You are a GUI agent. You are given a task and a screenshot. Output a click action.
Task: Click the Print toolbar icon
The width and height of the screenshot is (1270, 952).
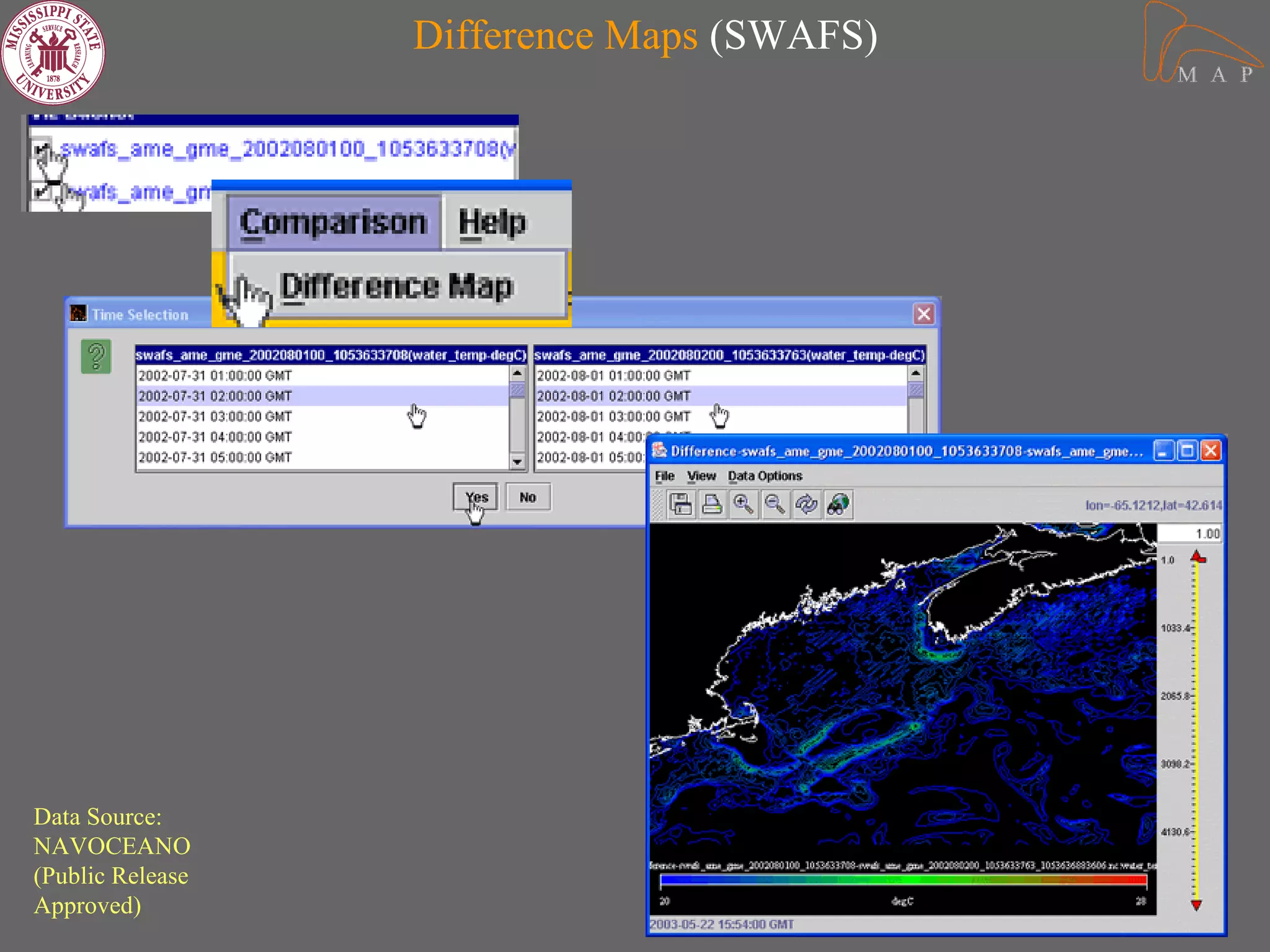pos(712,505)
